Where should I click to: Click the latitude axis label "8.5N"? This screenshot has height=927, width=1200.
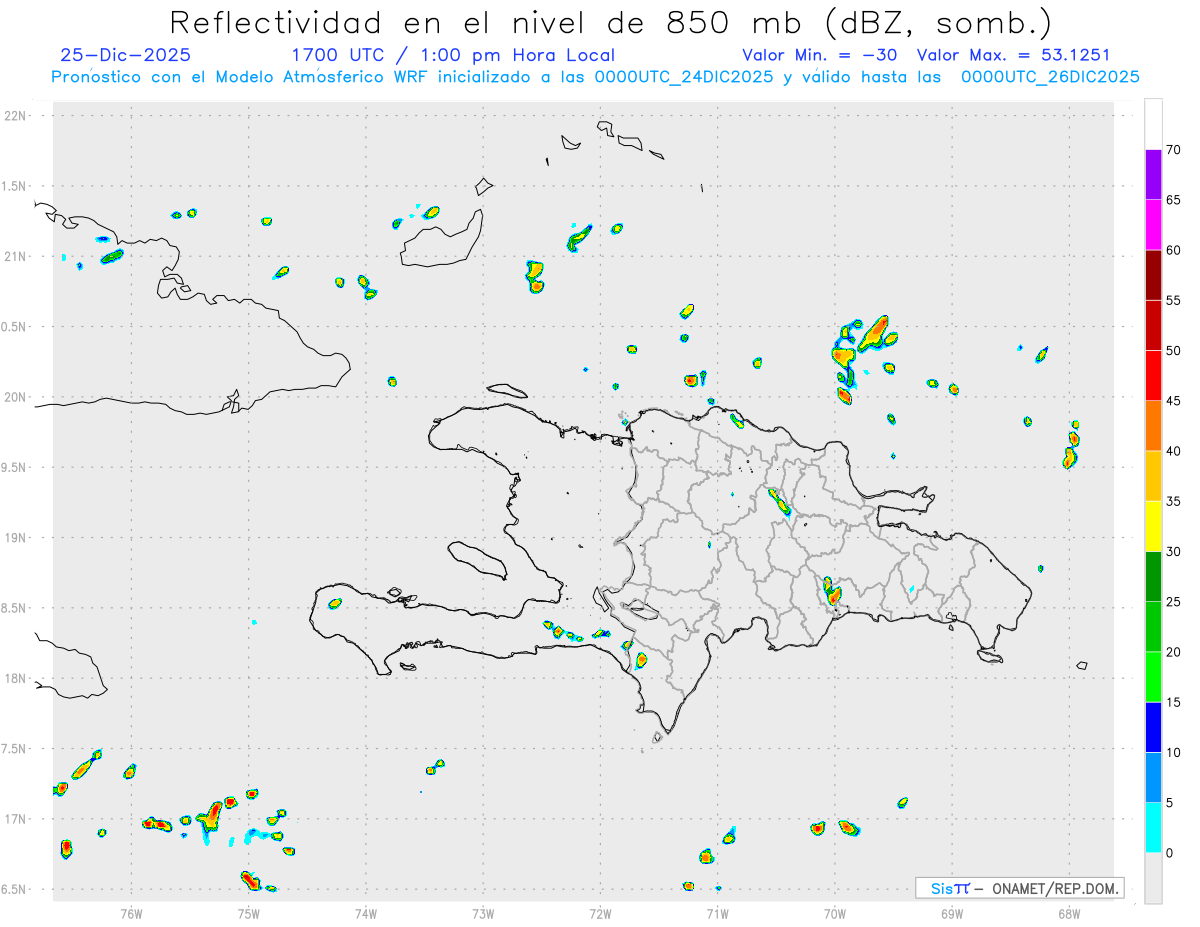point(15,608)
